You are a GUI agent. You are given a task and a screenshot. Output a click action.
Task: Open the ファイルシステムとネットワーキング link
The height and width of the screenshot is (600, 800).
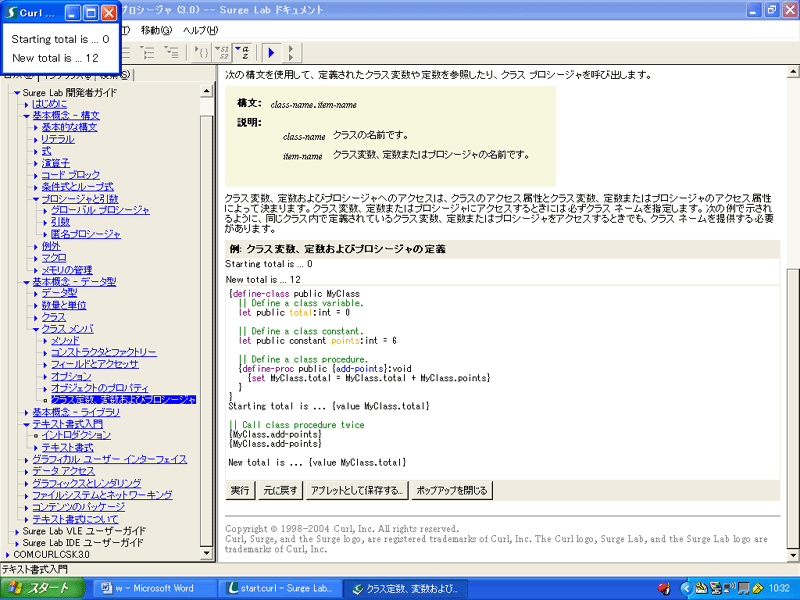click(102, 495)
